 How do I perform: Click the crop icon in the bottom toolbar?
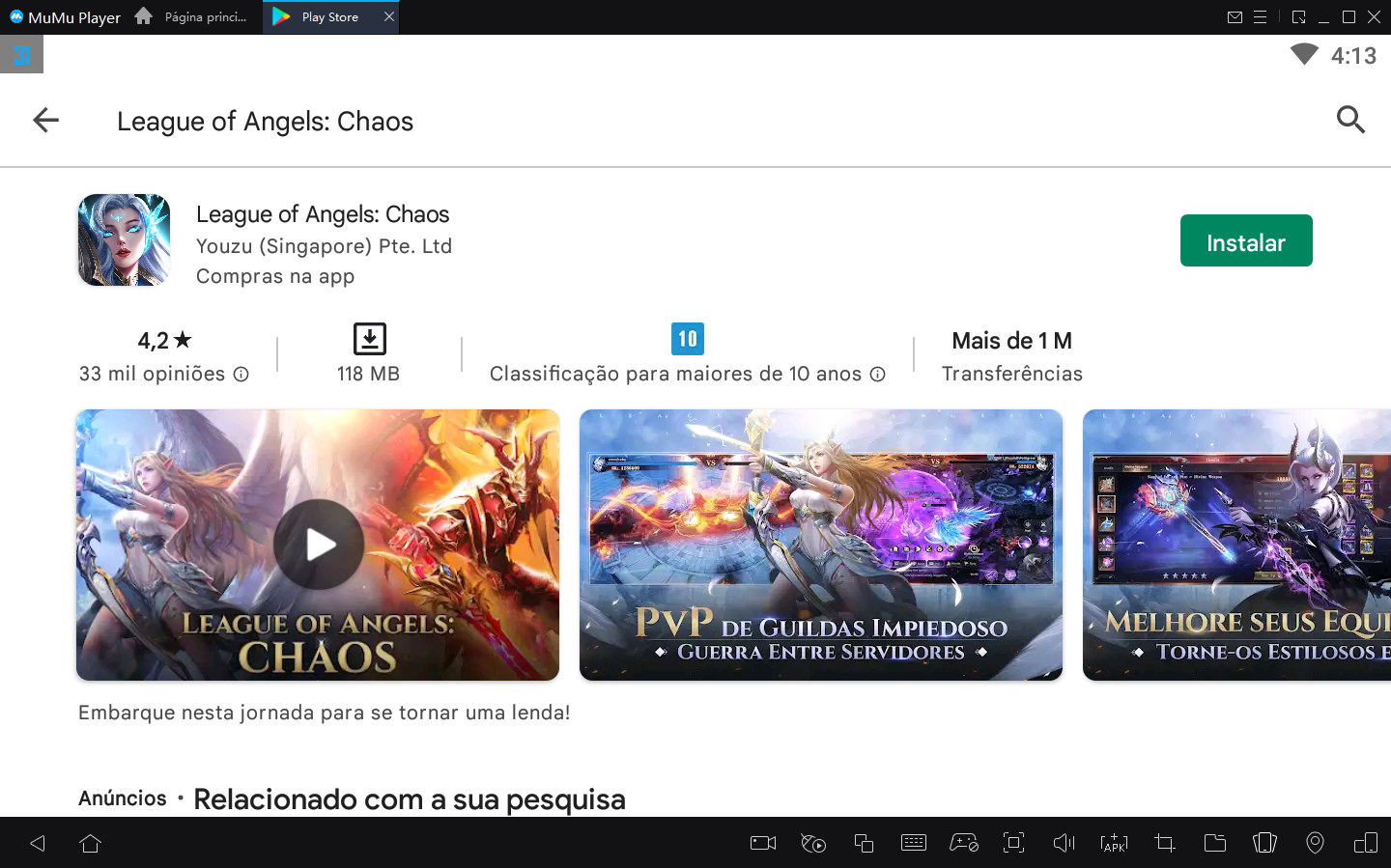(x=1165, y=843)
